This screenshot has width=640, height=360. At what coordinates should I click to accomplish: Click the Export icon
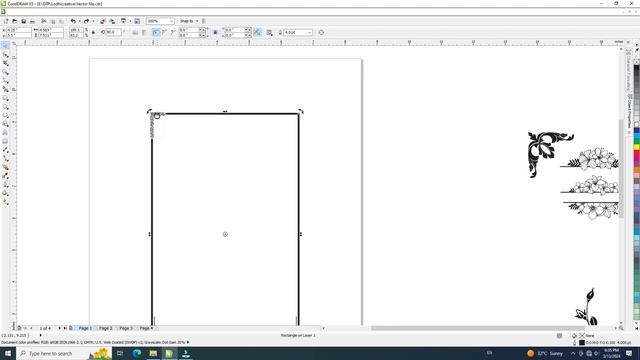pyautogui.click(x=112, y=21)
